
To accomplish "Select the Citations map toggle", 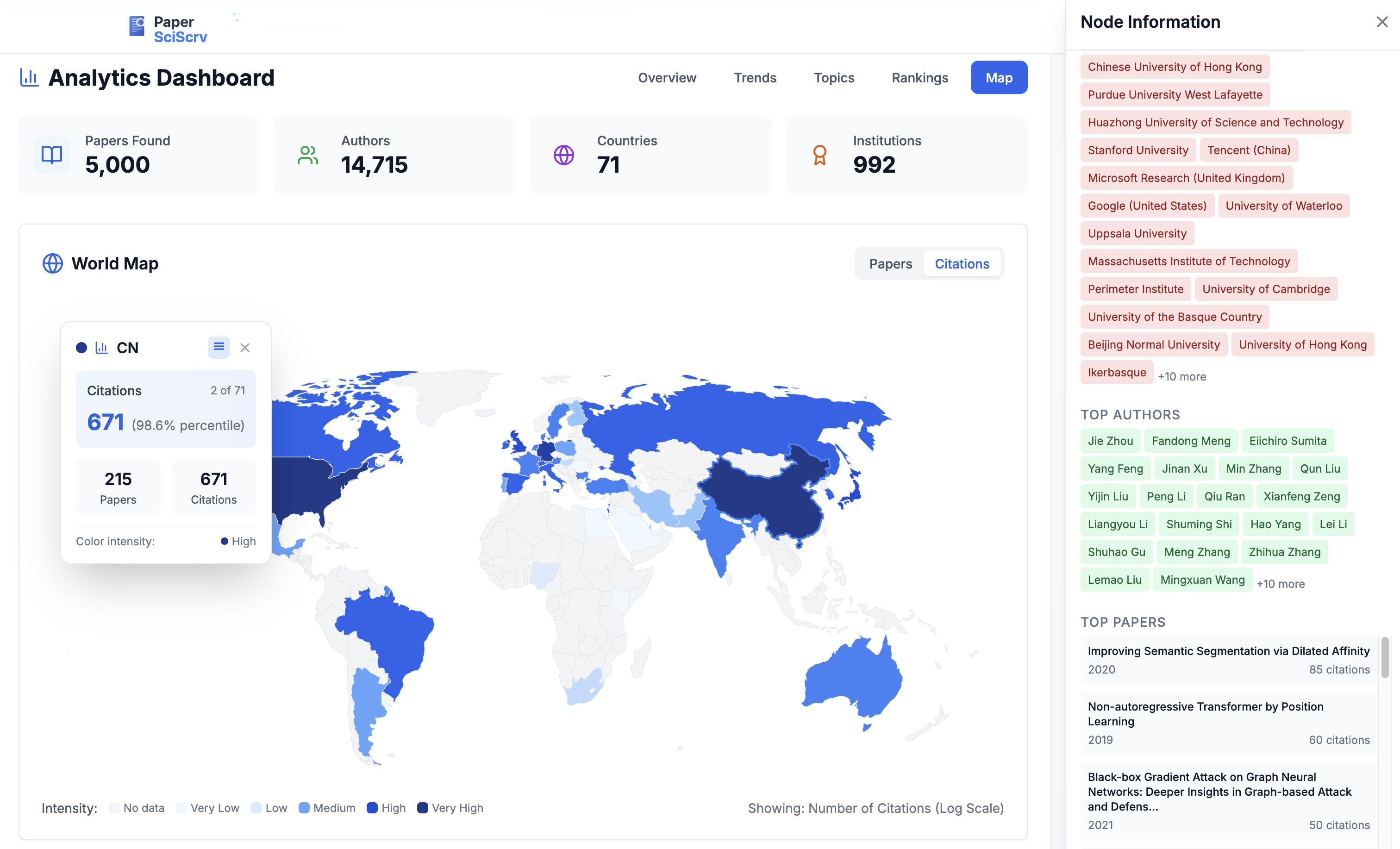I will tap(962, 264).
